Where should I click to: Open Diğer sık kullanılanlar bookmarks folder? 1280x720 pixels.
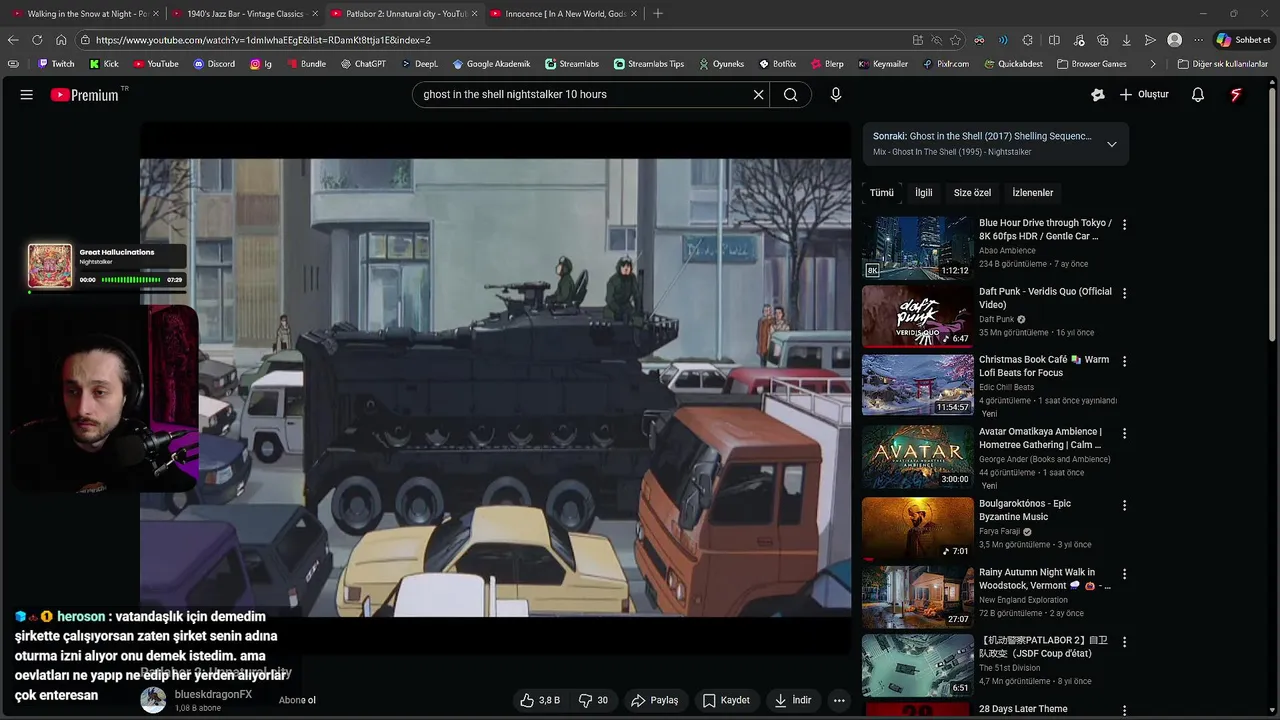point(1223,64)
